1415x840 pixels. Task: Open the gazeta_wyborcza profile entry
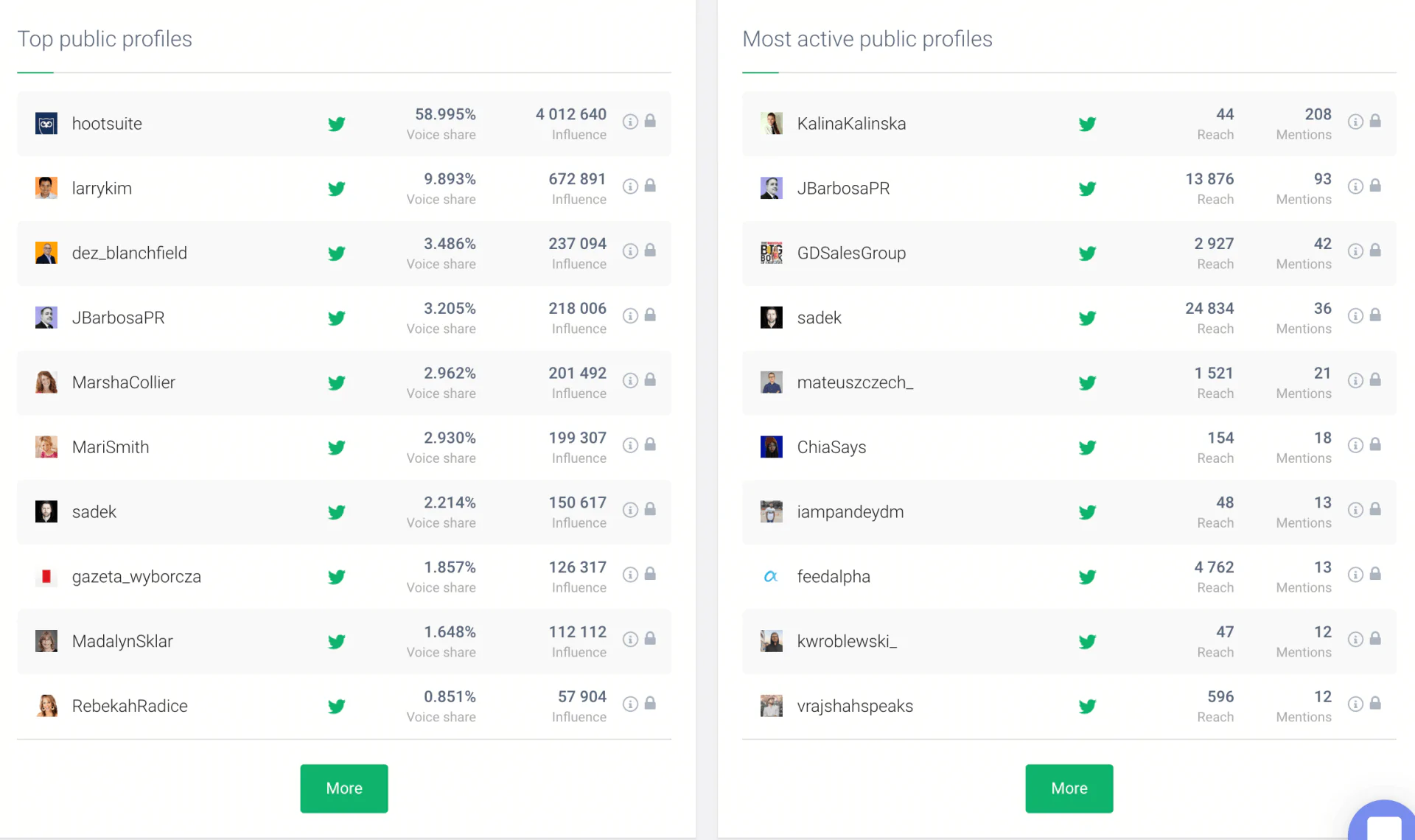(x=136, y=576)
